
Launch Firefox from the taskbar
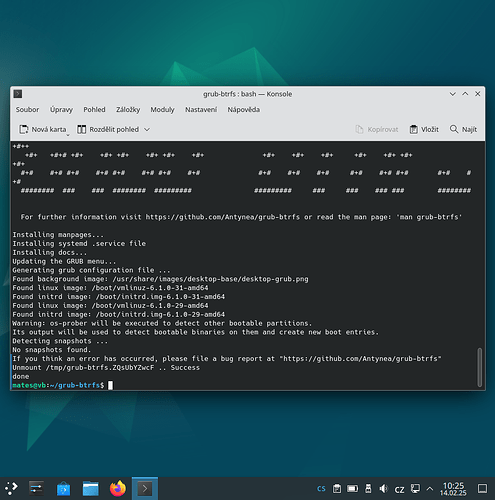(x=118, y=488)
